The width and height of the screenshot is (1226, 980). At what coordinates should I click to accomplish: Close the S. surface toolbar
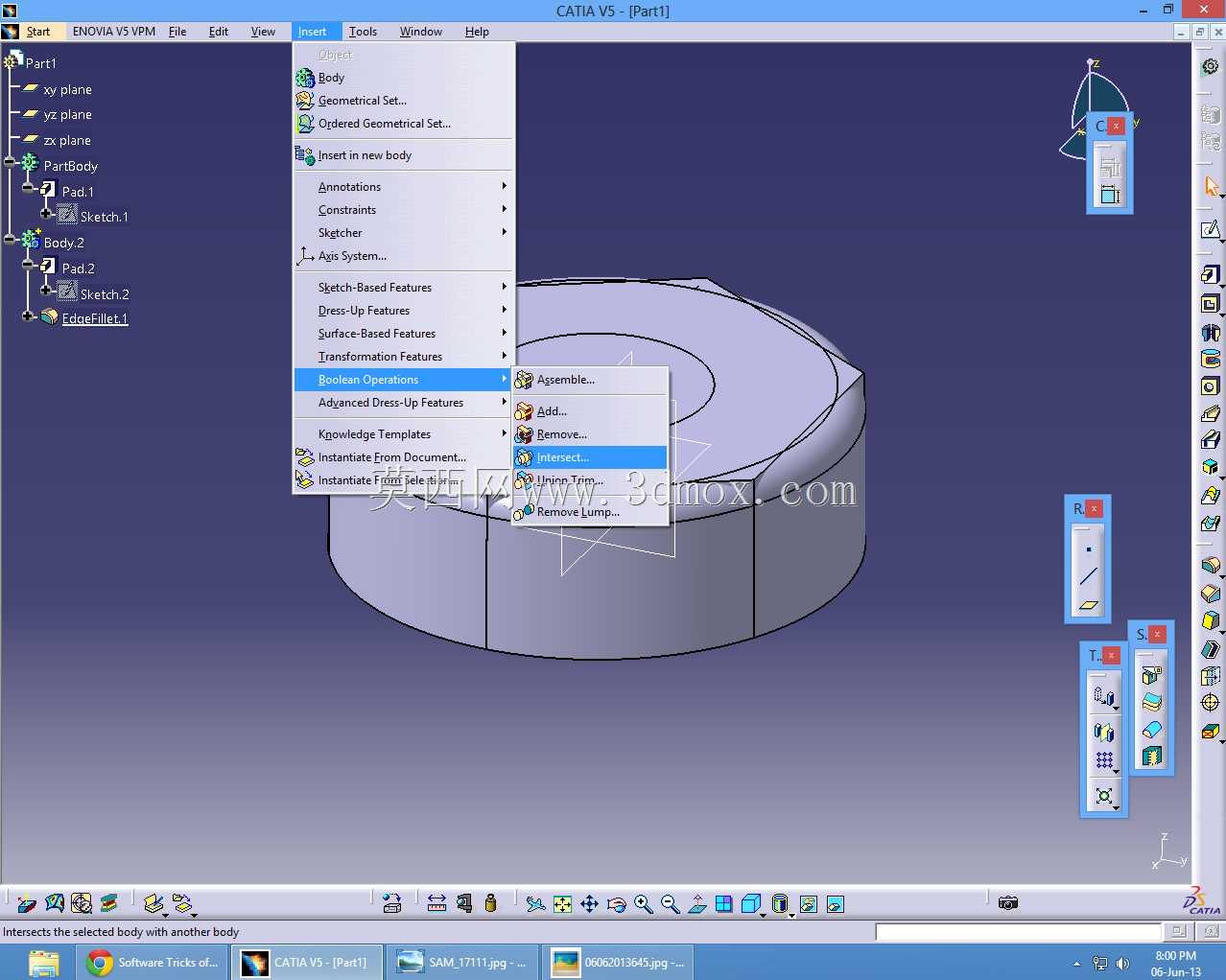pos(1157,634)
